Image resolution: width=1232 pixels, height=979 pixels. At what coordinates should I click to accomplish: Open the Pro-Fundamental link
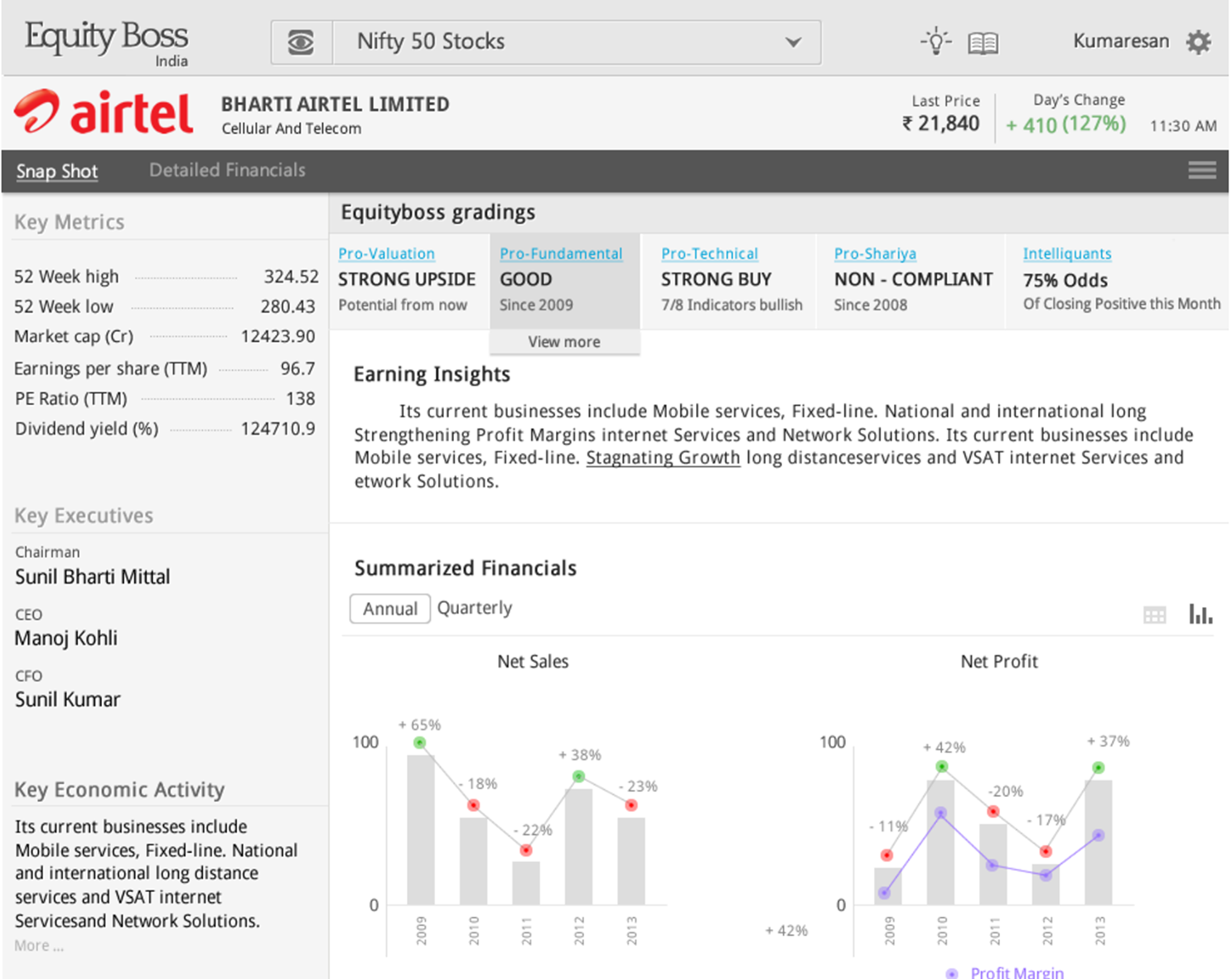coord(561,253)
